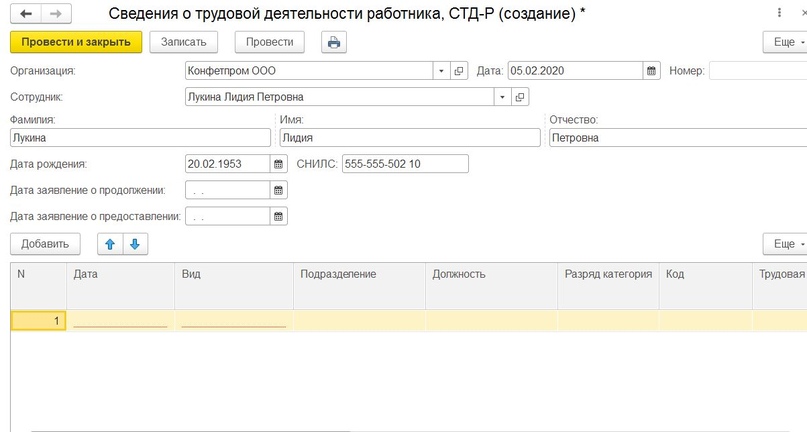Click the printer icon button
The width and height of the screenshot is (807, 432).
(334, 42)
